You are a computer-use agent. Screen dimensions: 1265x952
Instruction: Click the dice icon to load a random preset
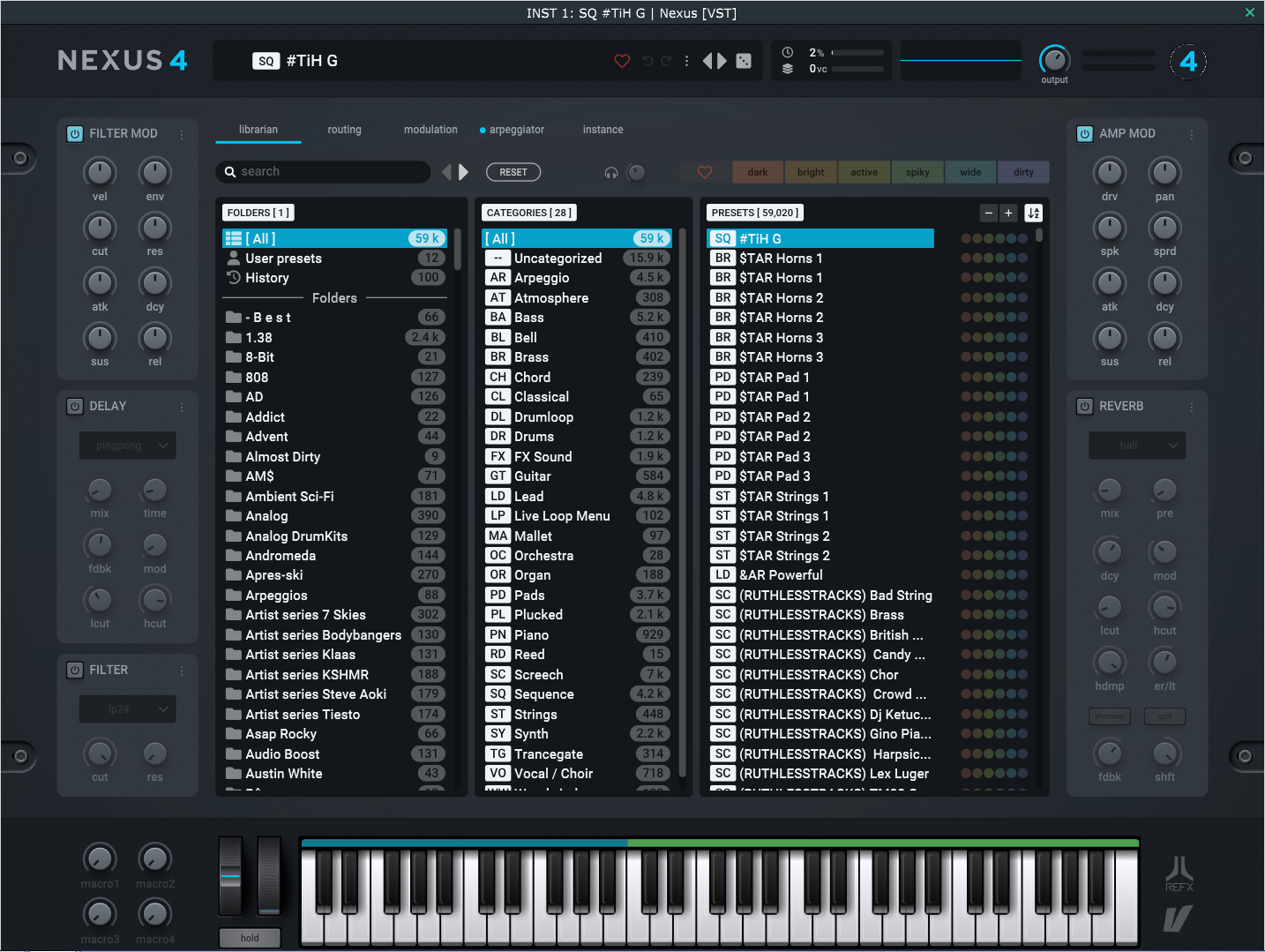pos(744,60)
